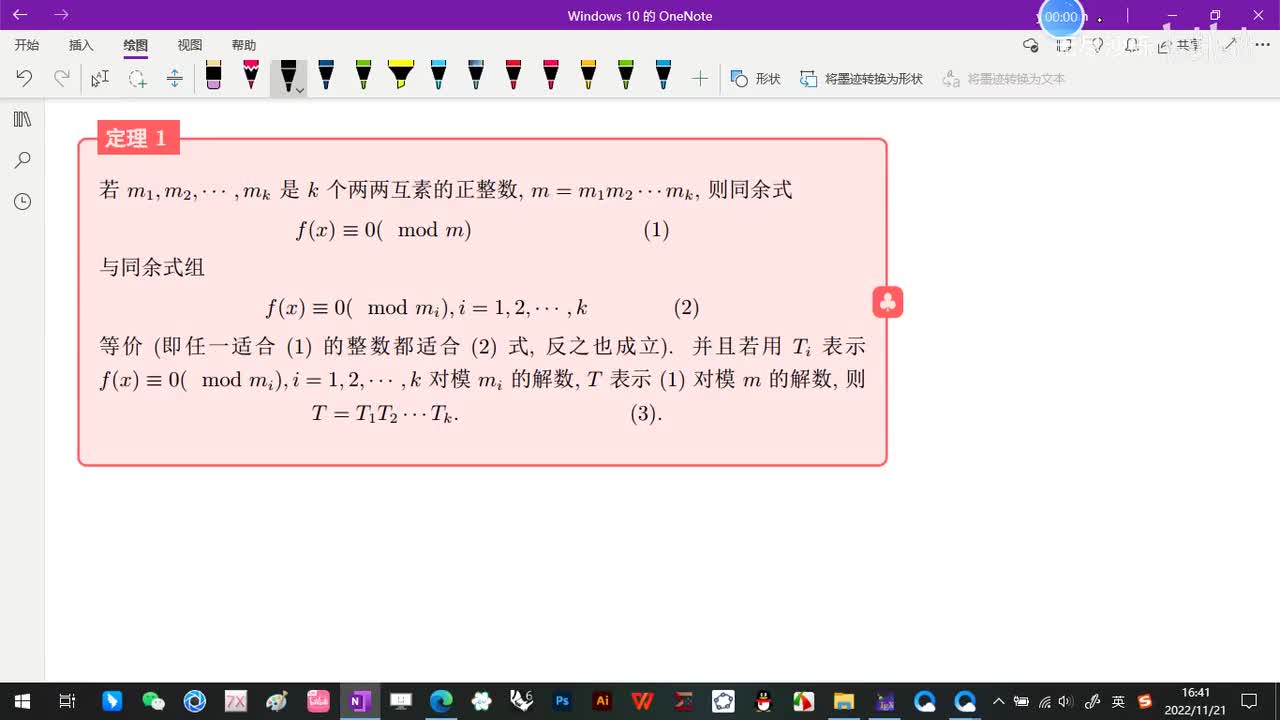Open the 开始 ribbon tab
Screen dimensions: 1280x720
pyautogui.click(x=27, y=45)
